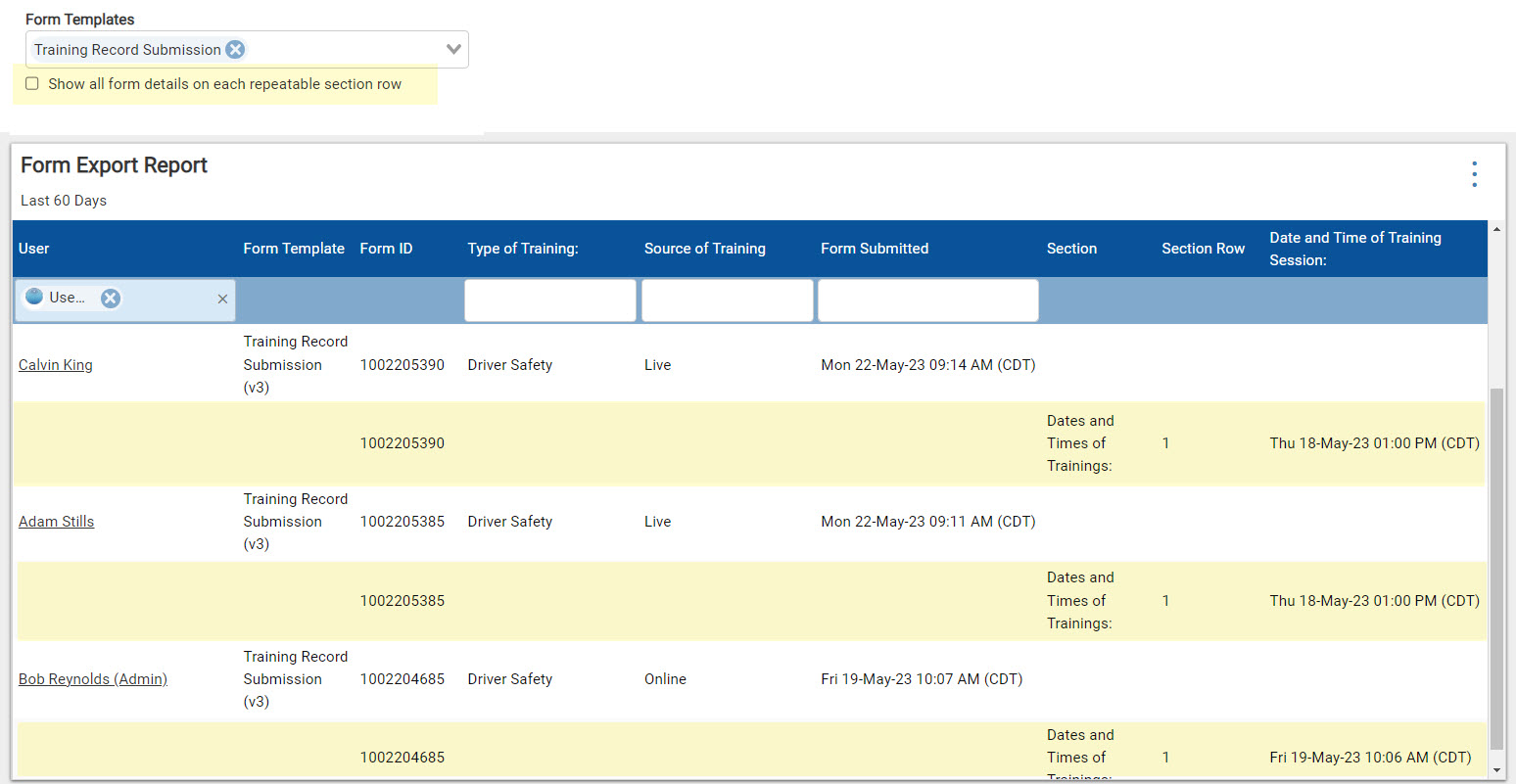The width and height of the screenshot is (1516, 784).
Task: Clear the User filter field
Action: 222,300
